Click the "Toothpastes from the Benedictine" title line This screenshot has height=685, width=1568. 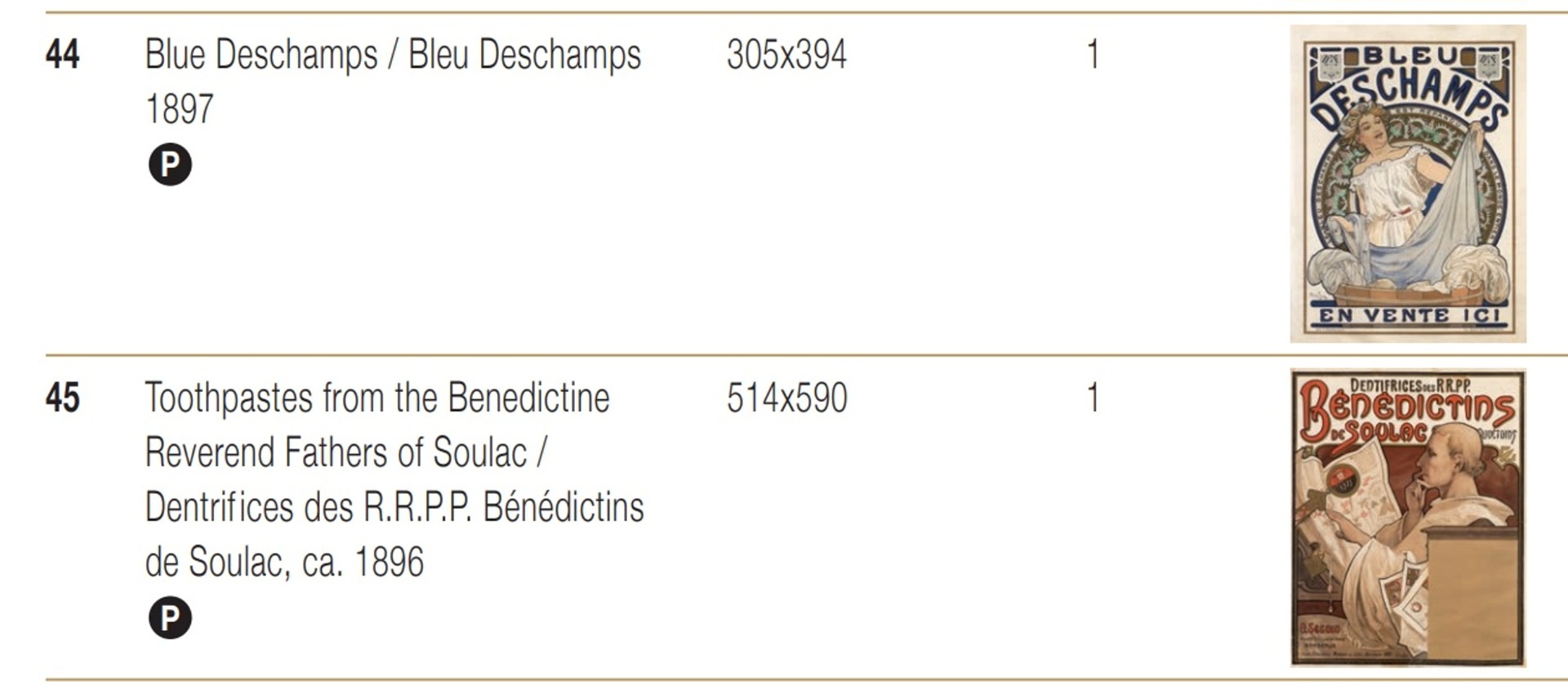(x=377, y=399)
